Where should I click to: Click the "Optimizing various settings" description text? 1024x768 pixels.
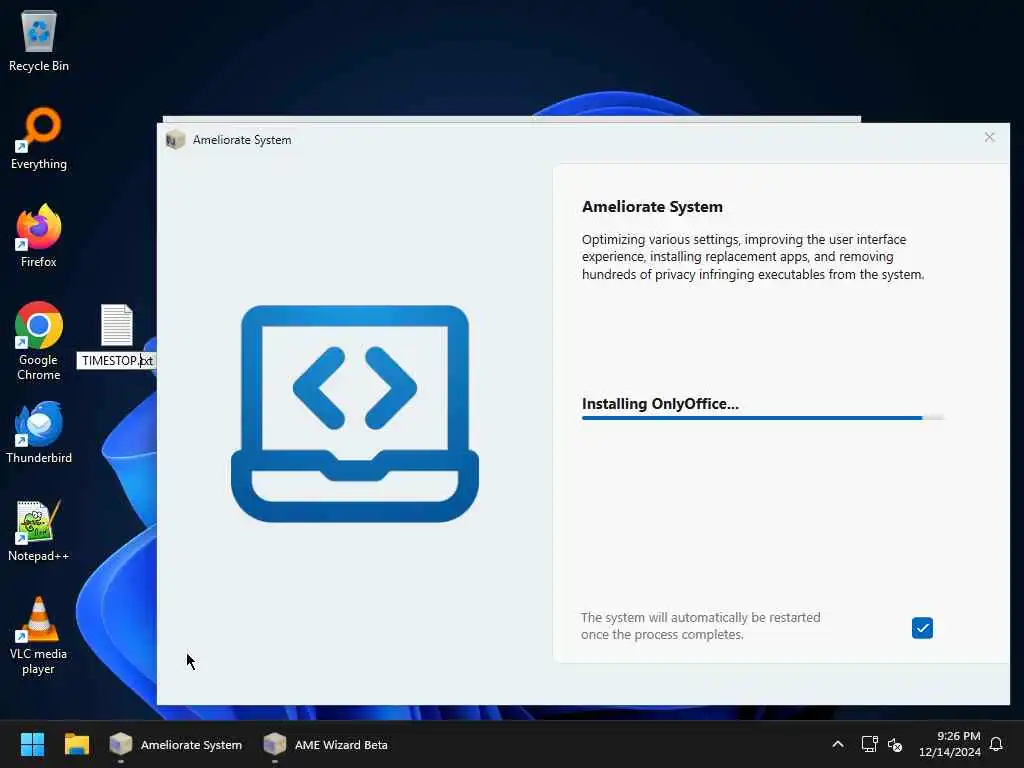(x=753, y=257)
